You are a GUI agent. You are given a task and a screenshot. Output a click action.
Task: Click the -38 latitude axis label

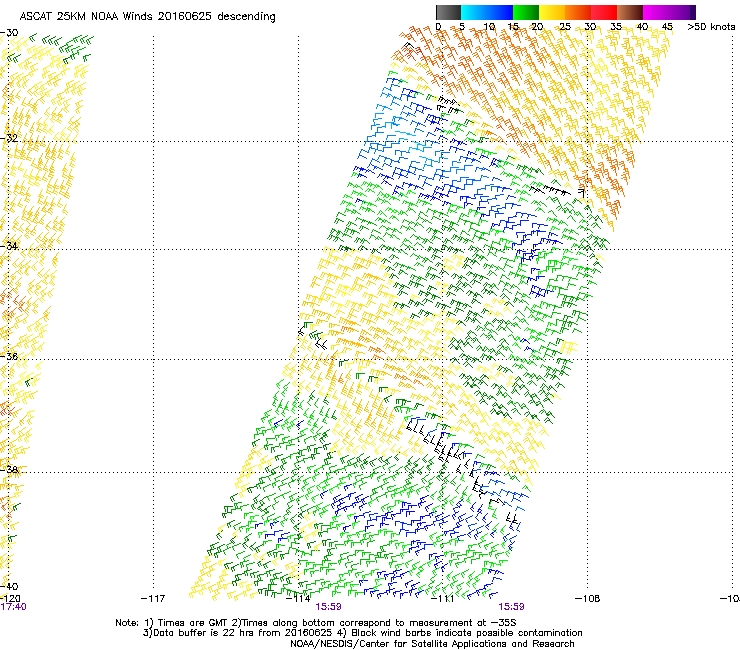tap(9, 469)
